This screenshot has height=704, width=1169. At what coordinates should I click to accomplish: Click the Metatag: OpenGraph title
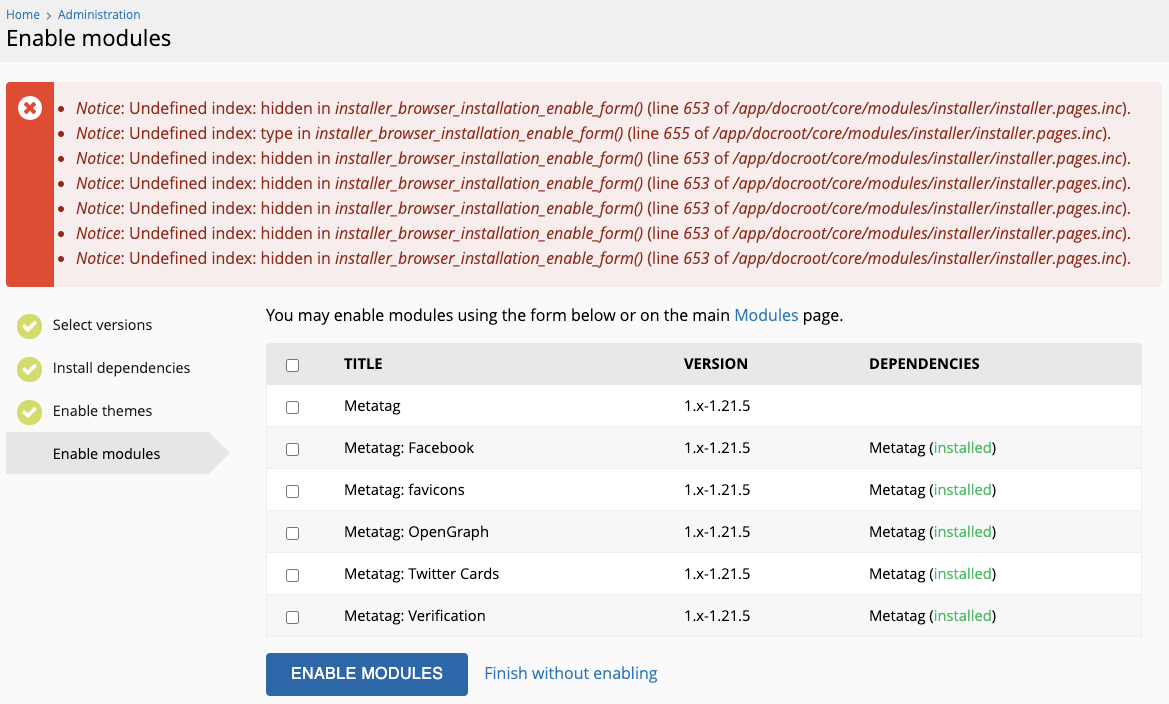click(x=416, y=532)
